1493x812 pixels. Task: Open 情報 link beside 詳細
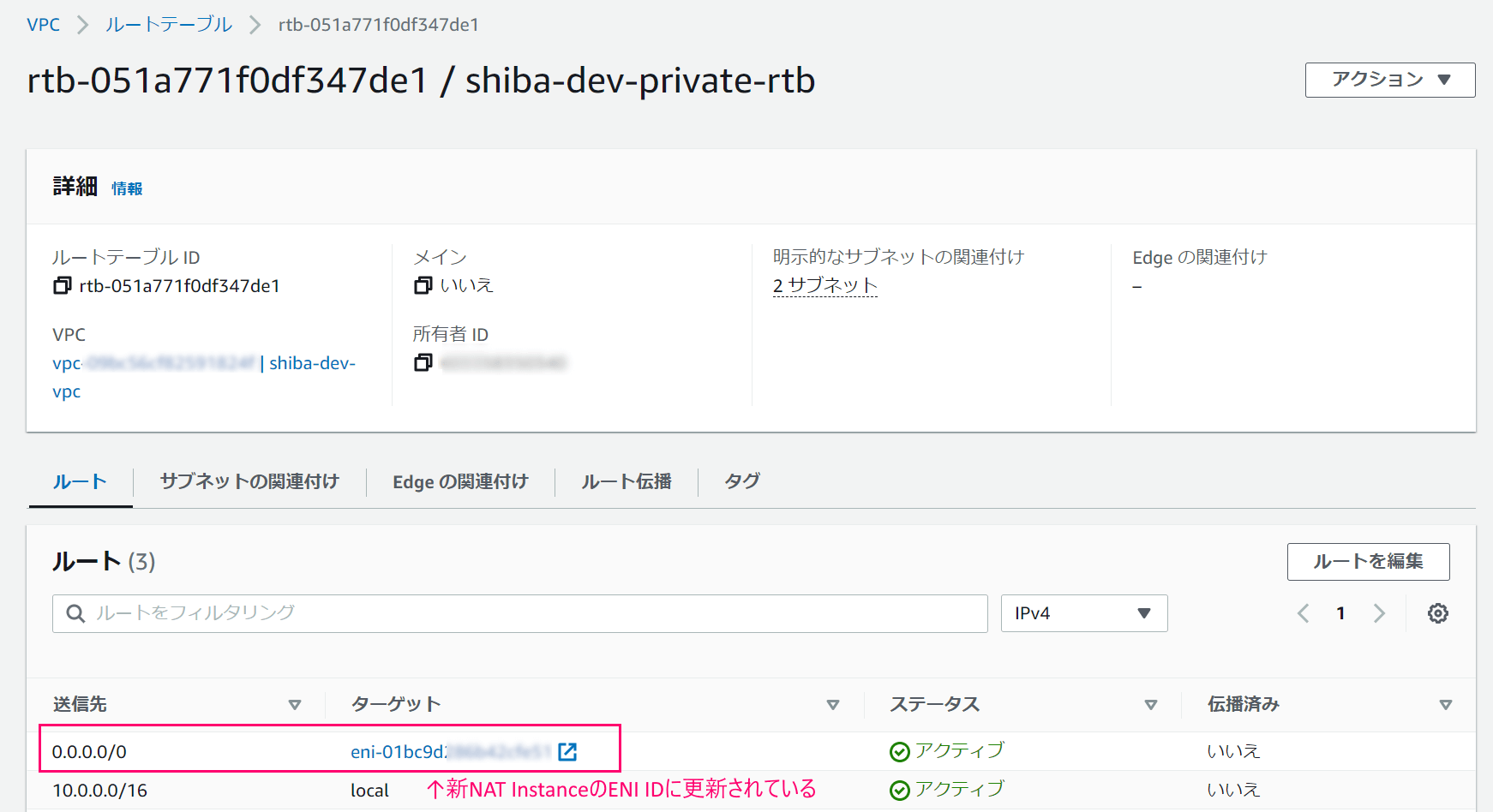tap(127, 188)
